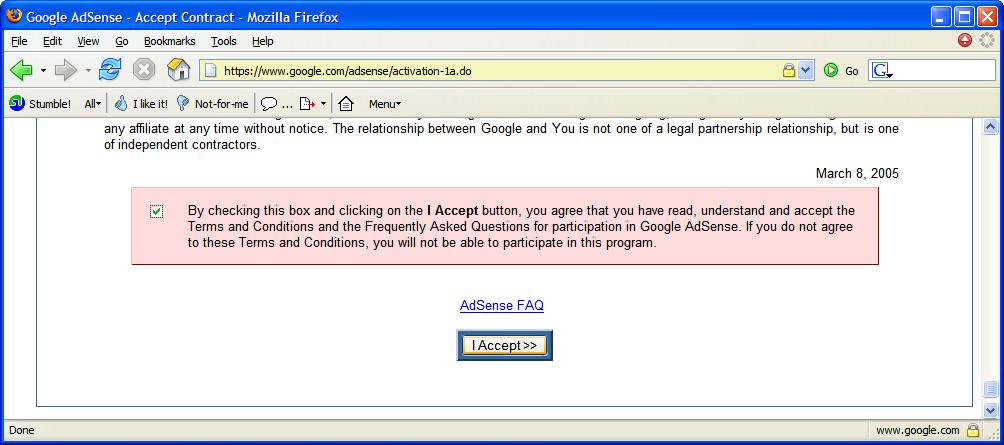Open the View menu
The height and width of the screenshot is (445, 1004).
[88, 41]
